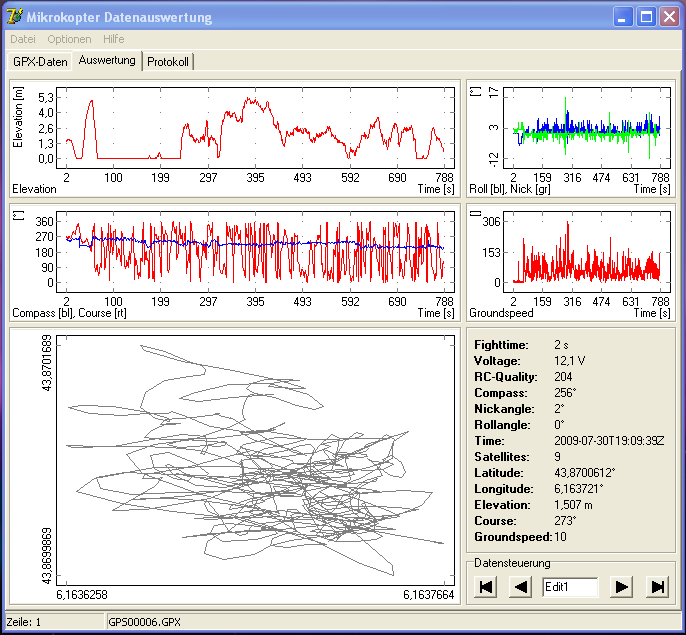Switch to the GPX-Daten tab
This screenshot has width=686, height=635.
click(x=40, y=62)
